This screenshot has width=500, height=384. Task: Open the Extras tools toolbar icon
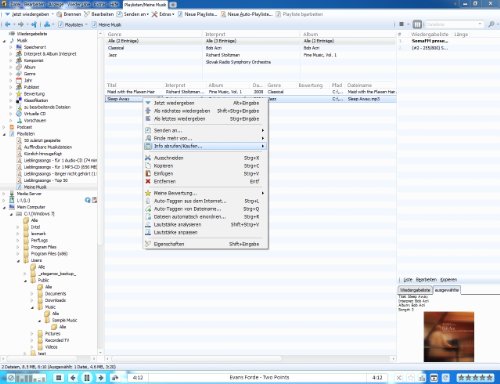pyautogui.click(x=155, y=14)
